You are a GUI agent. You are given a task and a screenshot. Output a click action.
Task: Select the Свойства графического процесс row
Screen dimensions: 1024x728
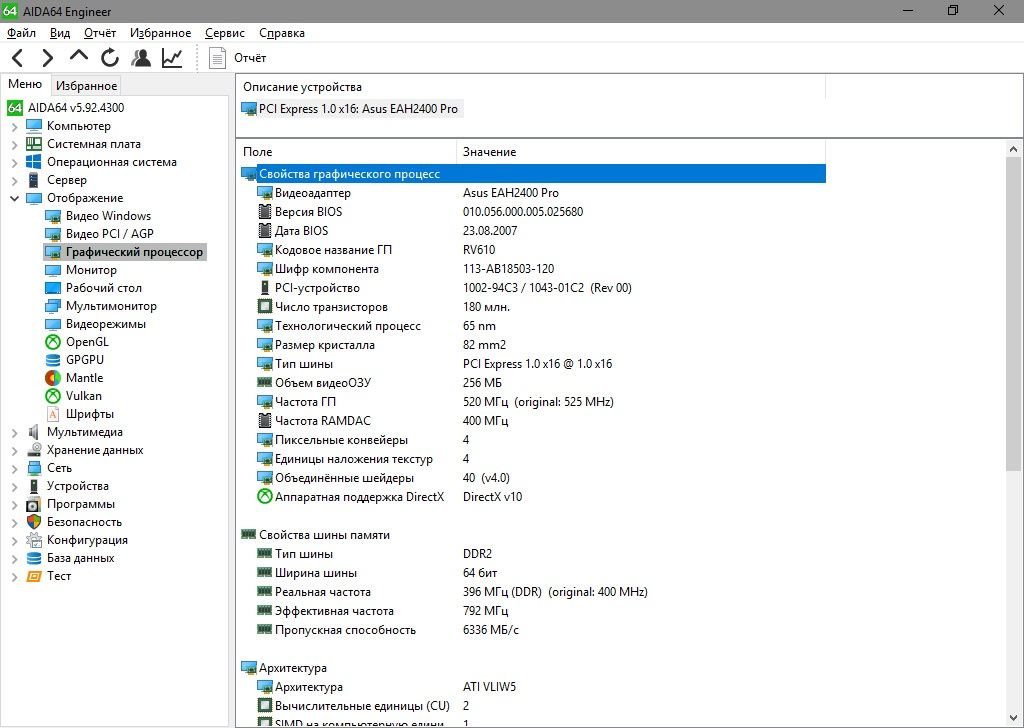(533, 174)
